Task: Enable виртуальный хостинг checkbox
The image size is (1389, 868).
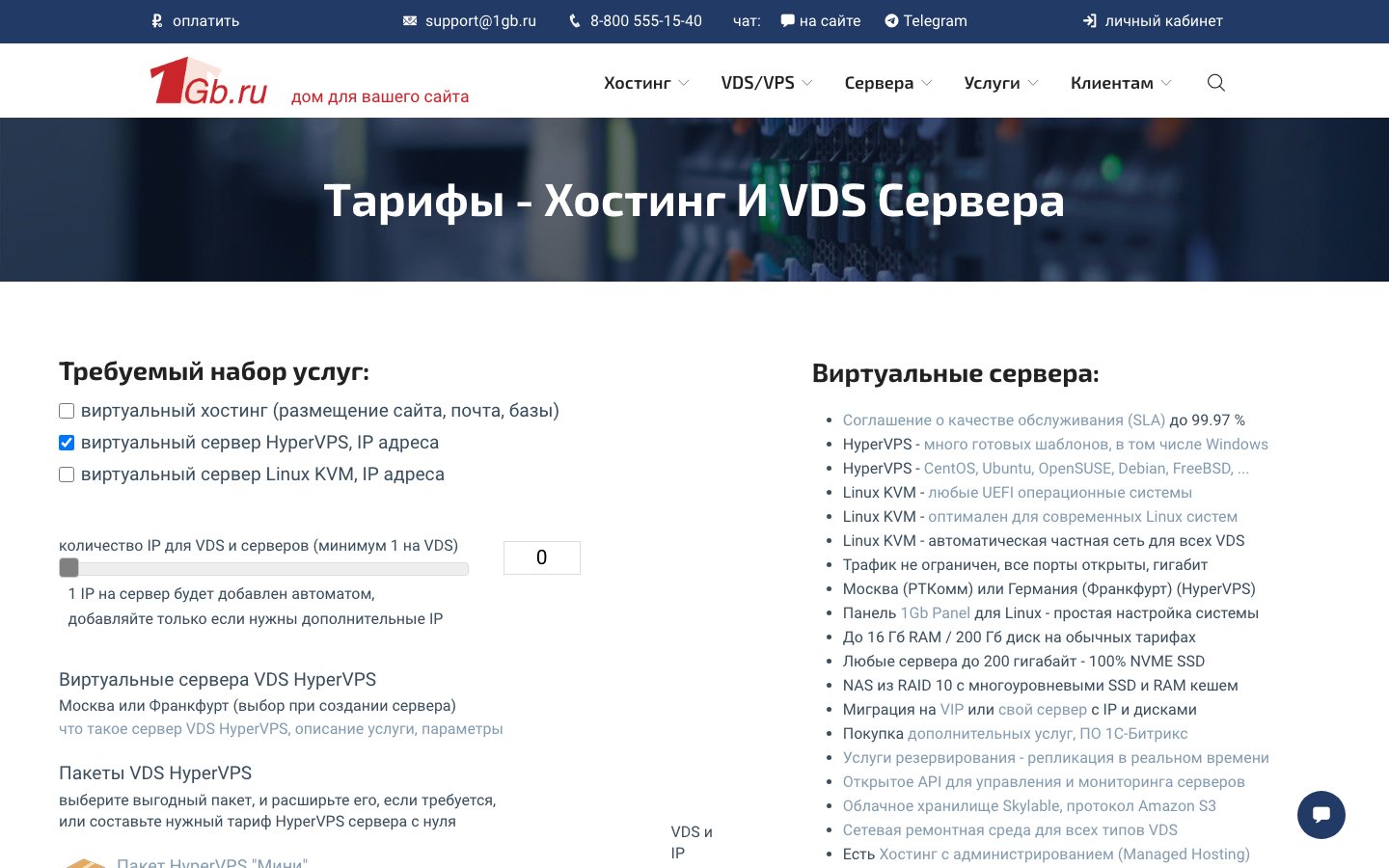Action: (67, 411)
